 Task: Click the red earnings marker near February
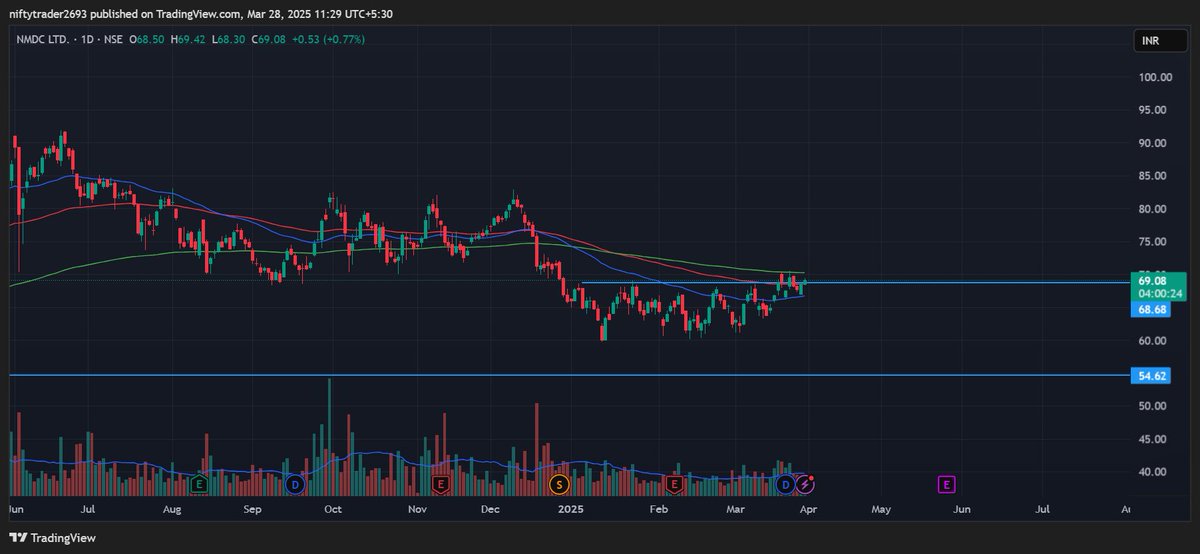675,484
